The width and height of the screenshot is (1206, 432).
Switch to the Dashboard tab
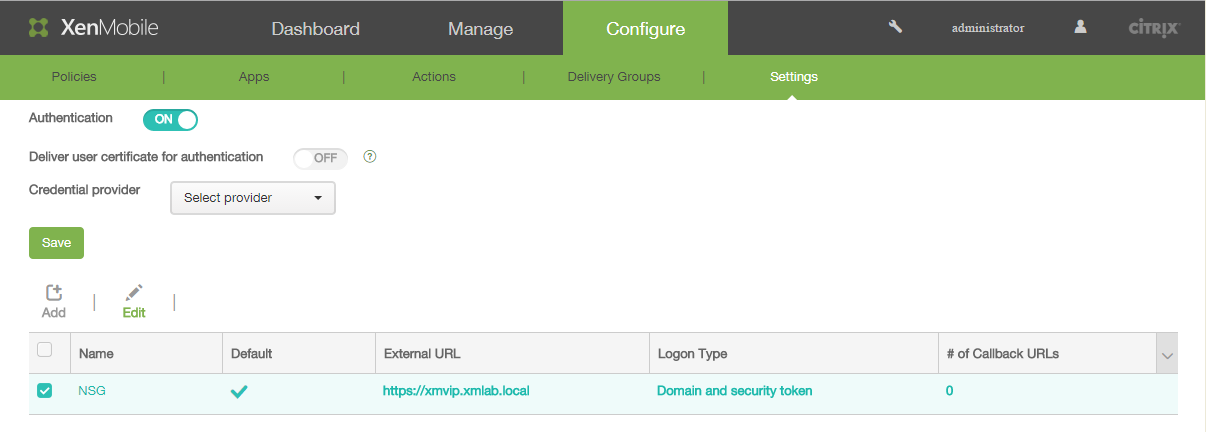click(x=315, y=28)
